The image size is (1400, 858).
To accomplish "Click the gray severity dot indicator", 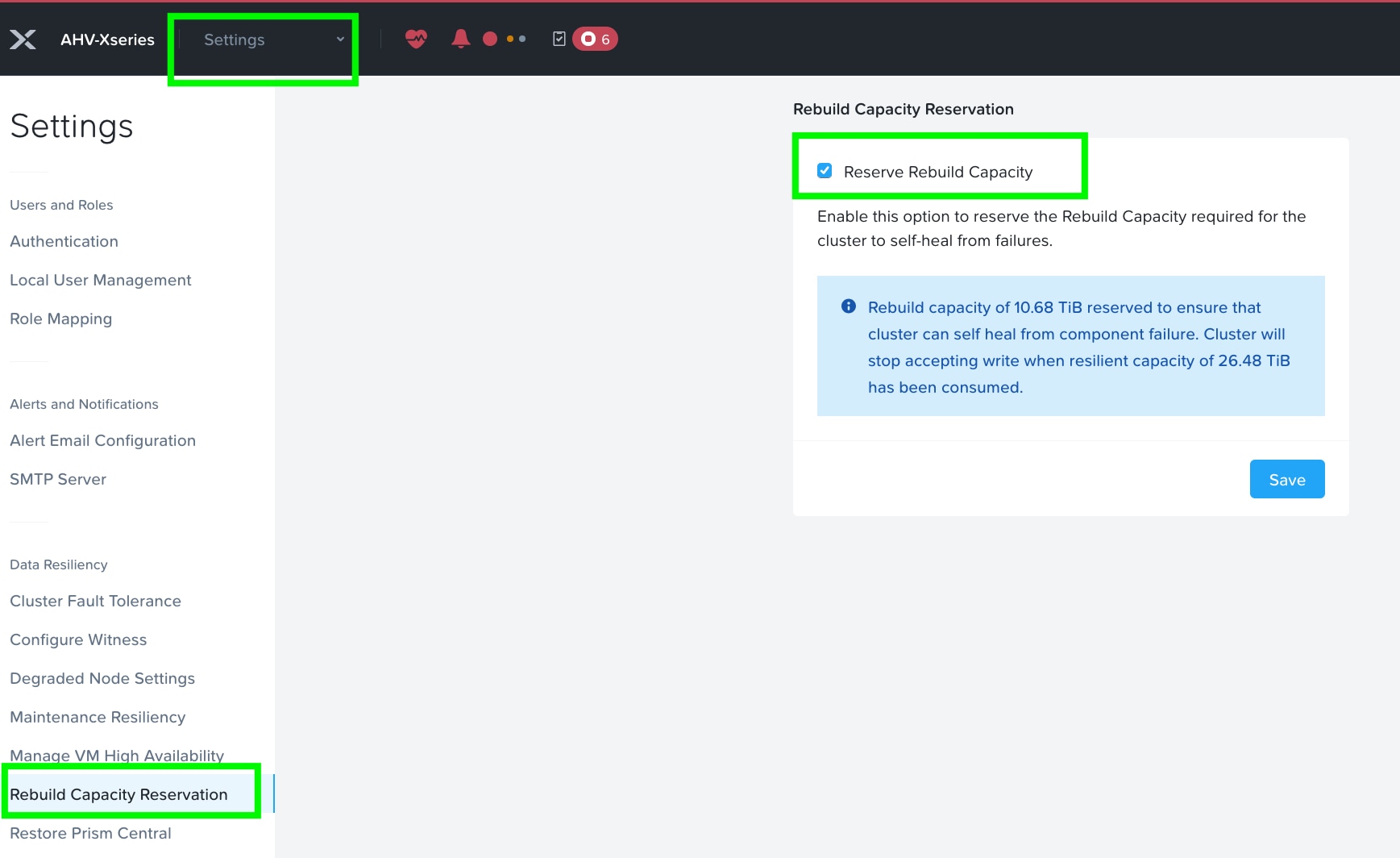I will point(523,38).
